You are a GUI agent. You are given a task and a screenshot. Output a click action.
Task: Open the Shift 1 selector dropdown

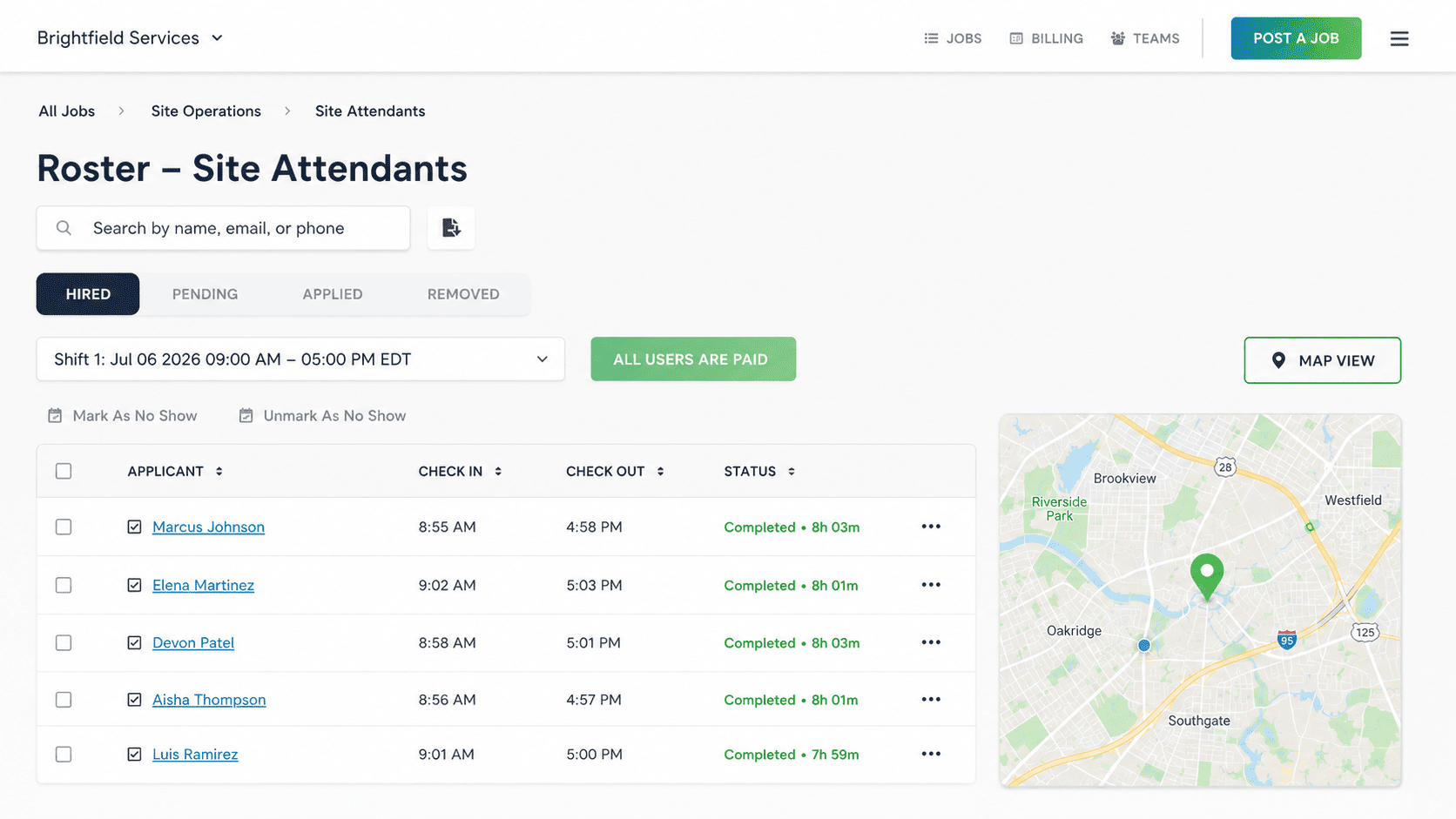click(300, 359)
